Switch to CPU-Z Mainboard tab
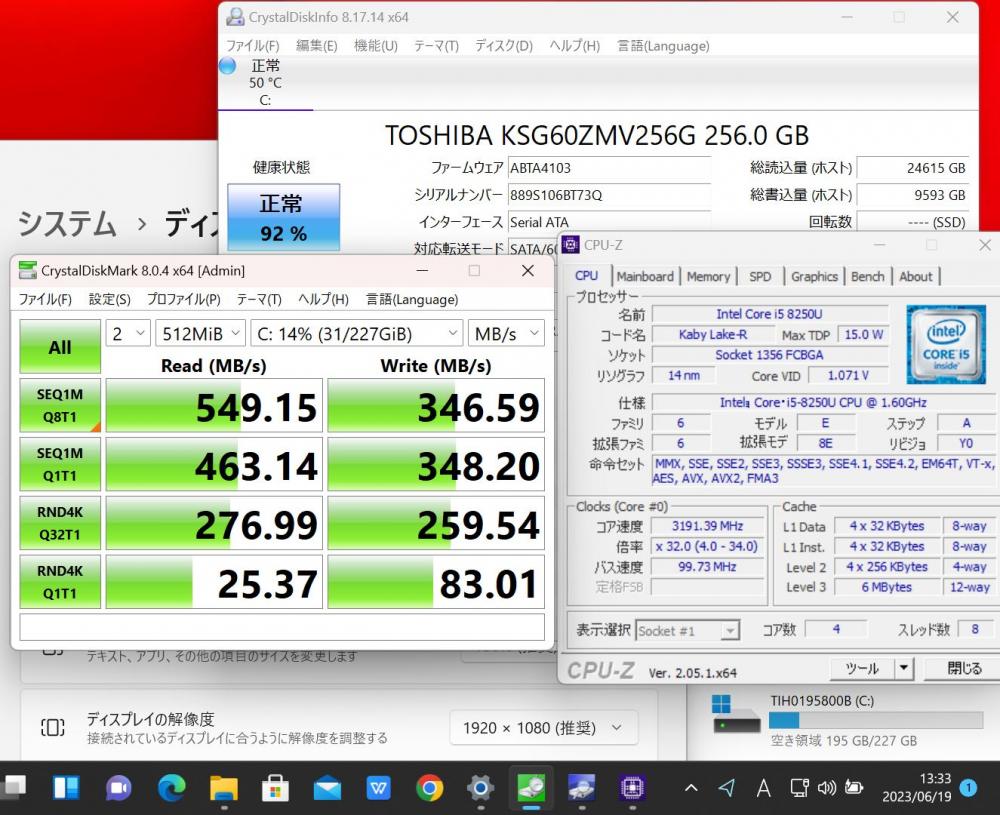 tap(645, 276)
